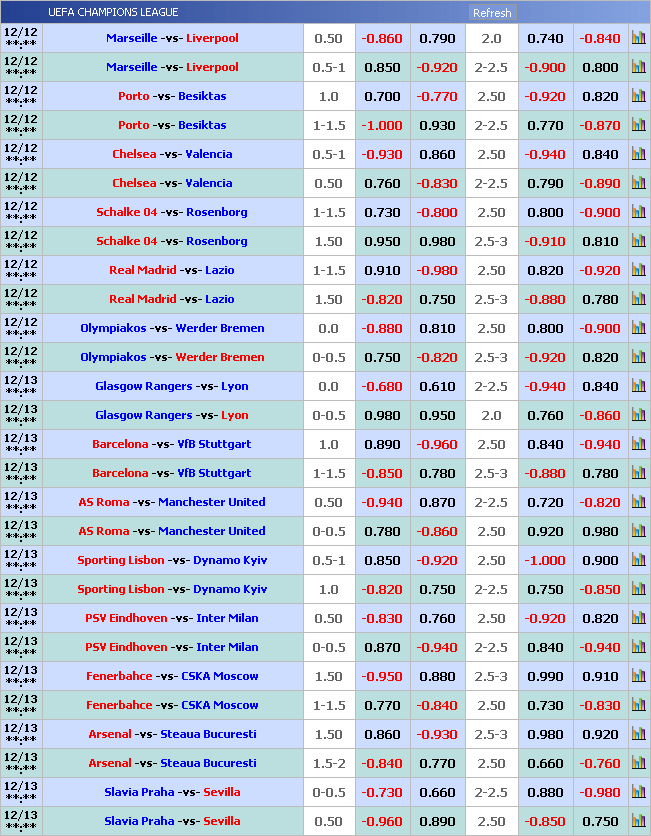This screenshot has width=651, height=836.
Task: Open chart icon for Fenerbahce-CSKA Moscow 1.50 handicap row
Action: click(x=638, y=677)
